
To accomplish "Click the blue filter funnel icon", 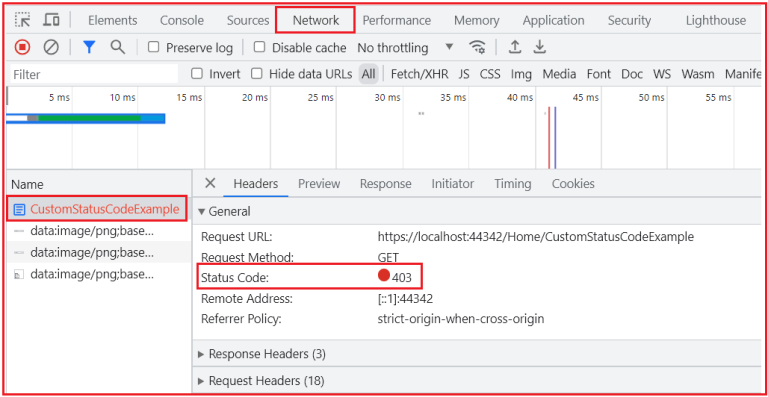I will pyautogui.click(x=89, y=47).
